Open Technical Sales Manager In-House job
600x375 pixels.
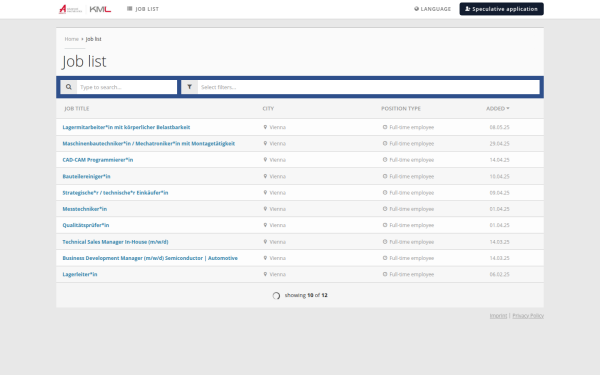tap(115, 242)
